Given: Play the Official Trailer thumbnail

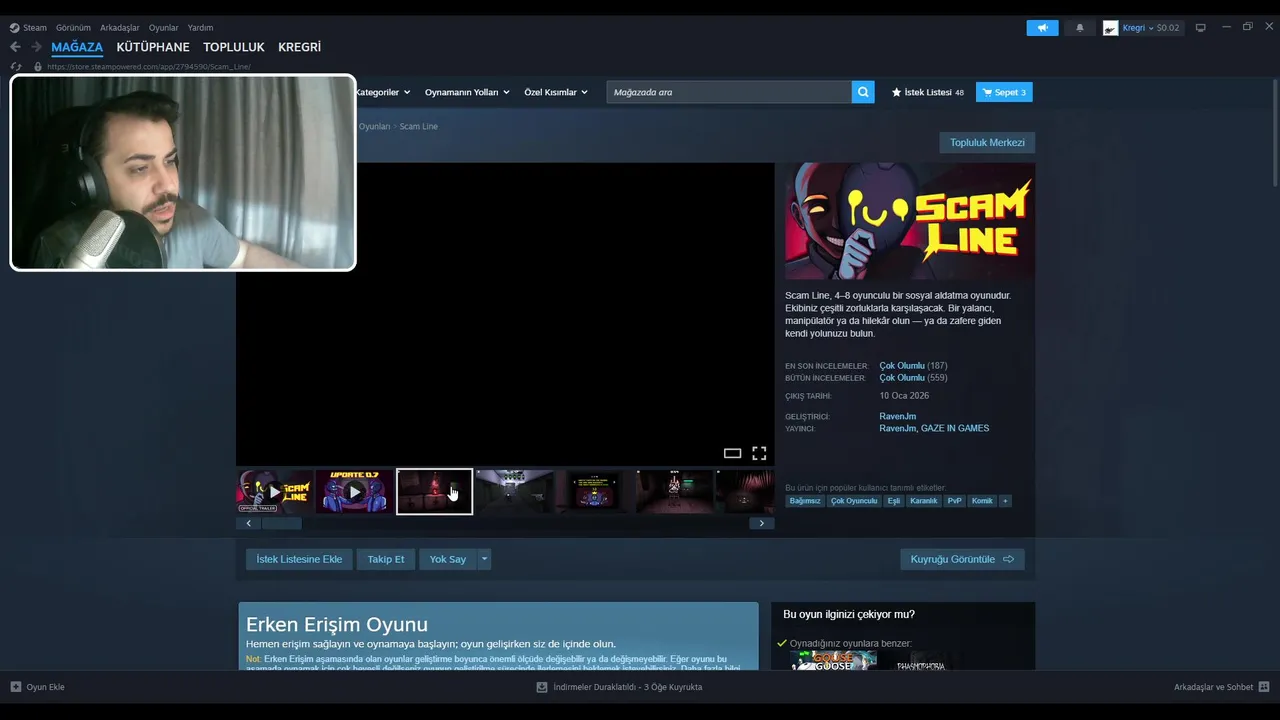Looking at the screenshot, I should tap(275, 491).
